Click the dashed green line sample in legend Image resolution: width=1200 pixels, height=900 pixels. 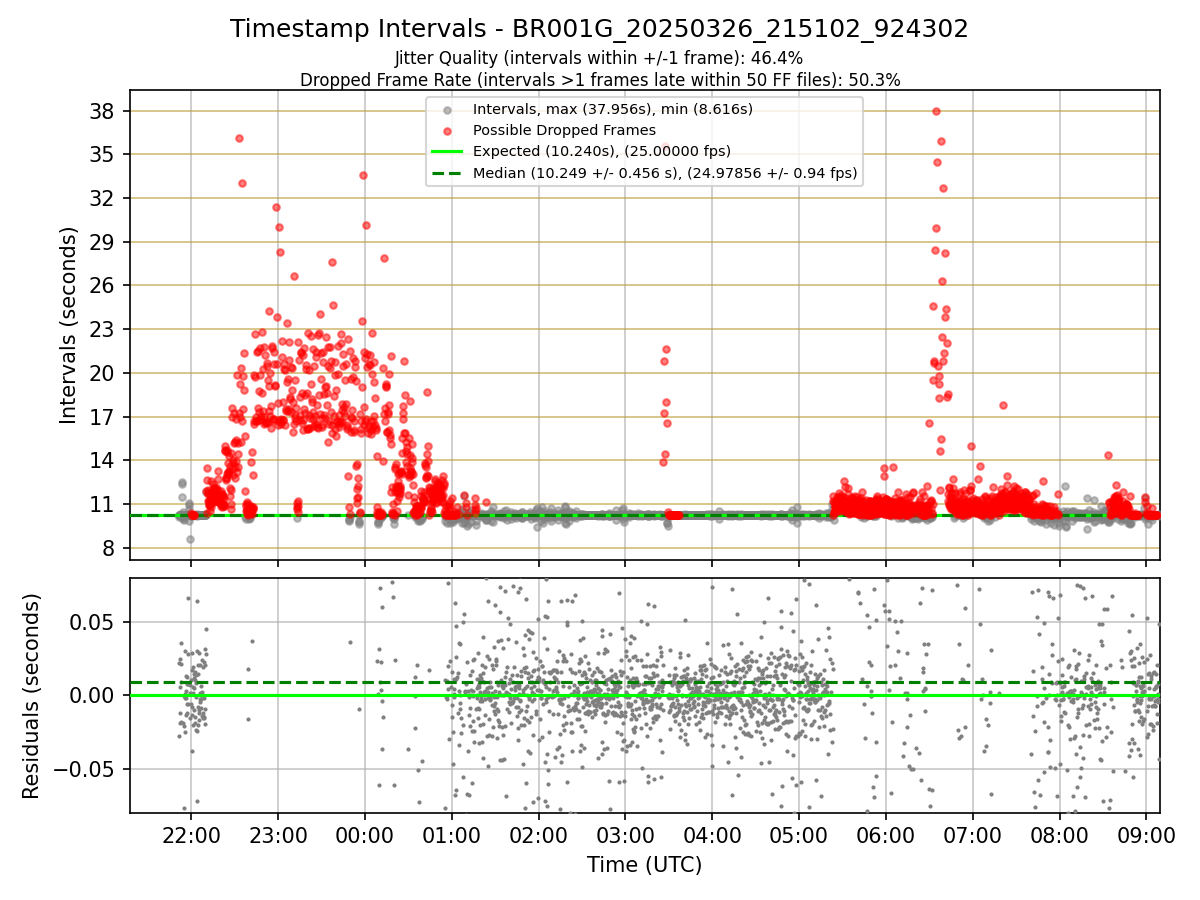point(447,173)
